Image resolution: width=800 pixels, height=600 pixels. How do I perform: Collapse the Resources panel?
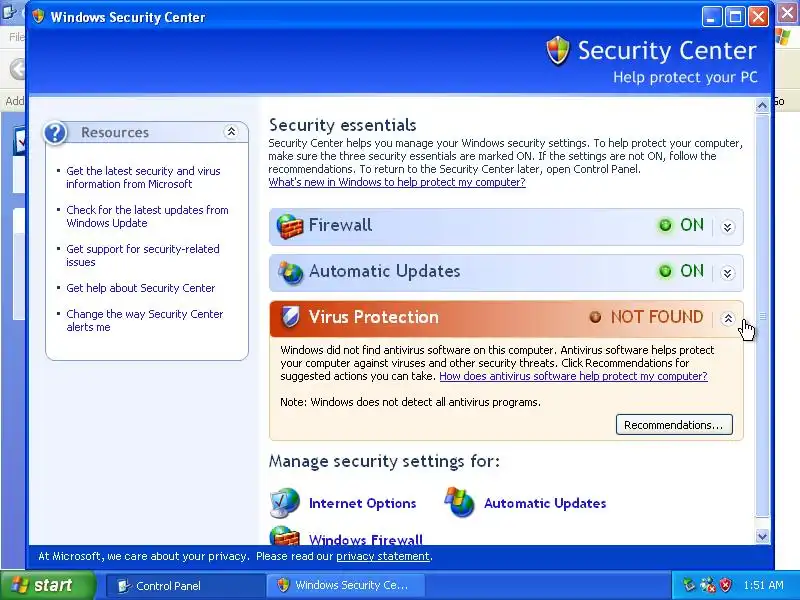pyautogui.click(x=231, y=132)
